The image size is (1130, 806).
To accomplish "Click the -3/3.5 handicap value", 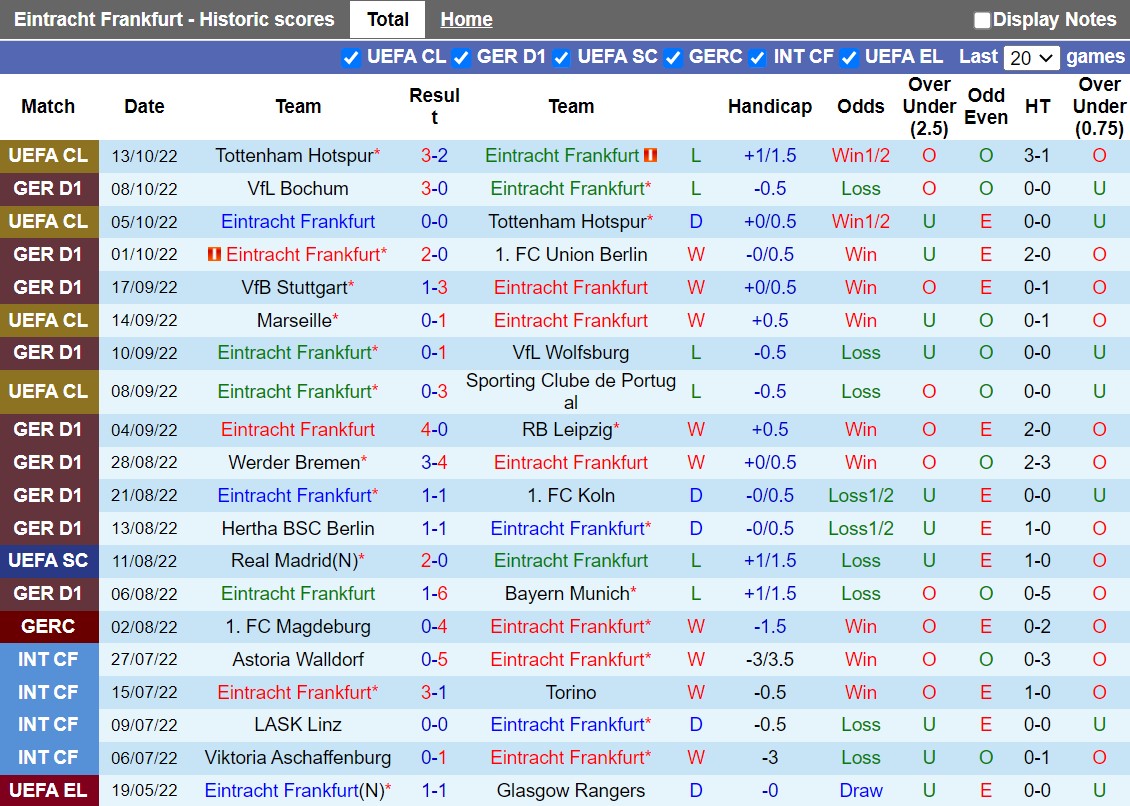I will 770,659.
